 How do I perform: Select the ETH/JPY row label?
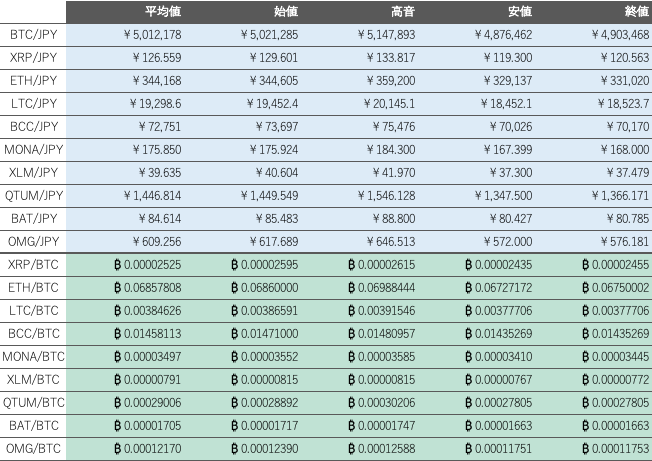tap(34, 80)
